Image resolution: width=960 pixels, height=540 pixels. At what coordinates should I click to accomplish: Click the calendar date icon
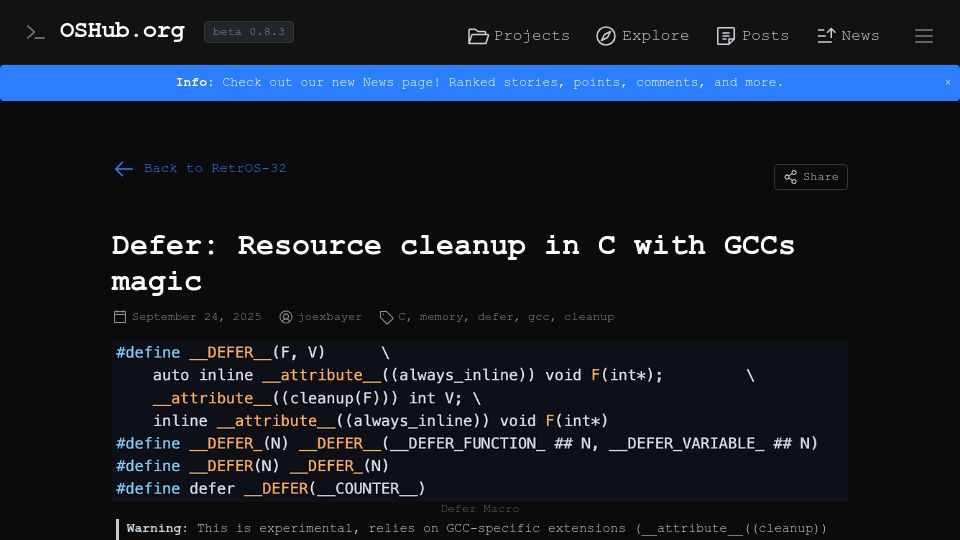tap(120, 317)
